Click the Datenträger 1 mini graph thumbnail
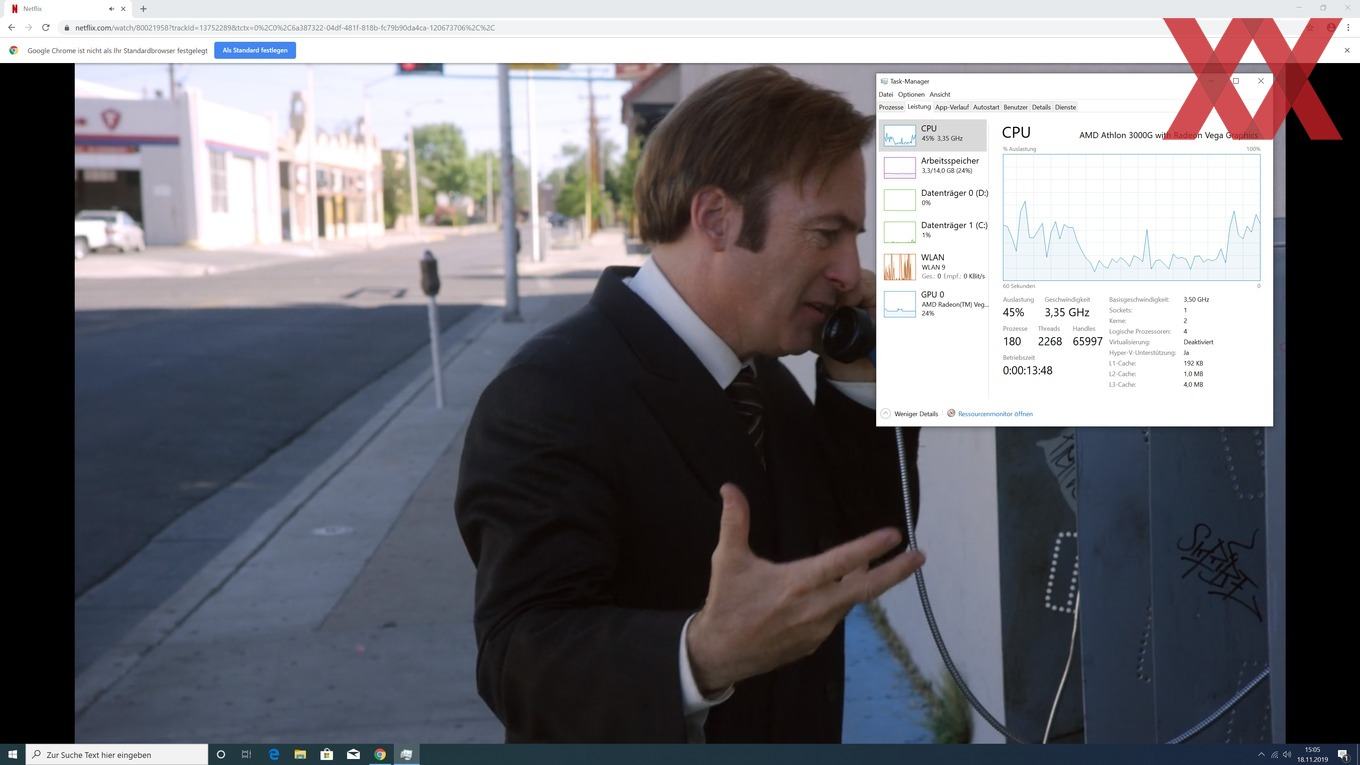 [899, 231]
